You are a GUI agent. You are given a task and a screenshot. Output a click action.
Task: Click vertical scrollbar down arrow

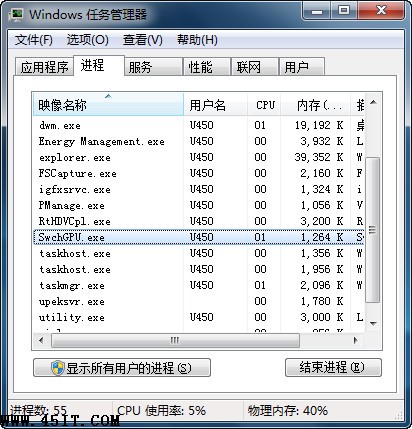373,323
